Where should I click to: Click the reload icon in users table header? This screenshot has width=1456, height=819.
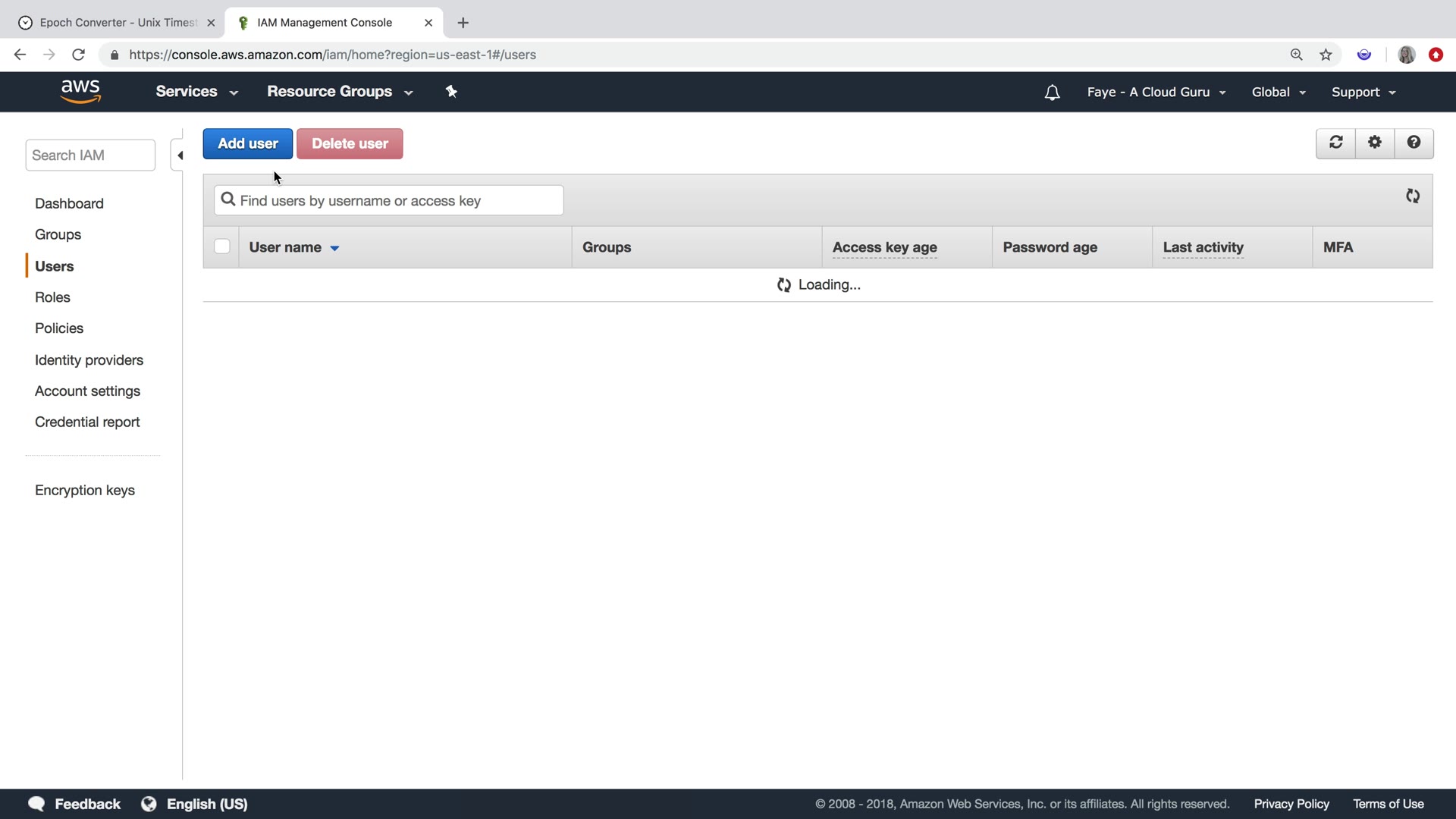1412,196
